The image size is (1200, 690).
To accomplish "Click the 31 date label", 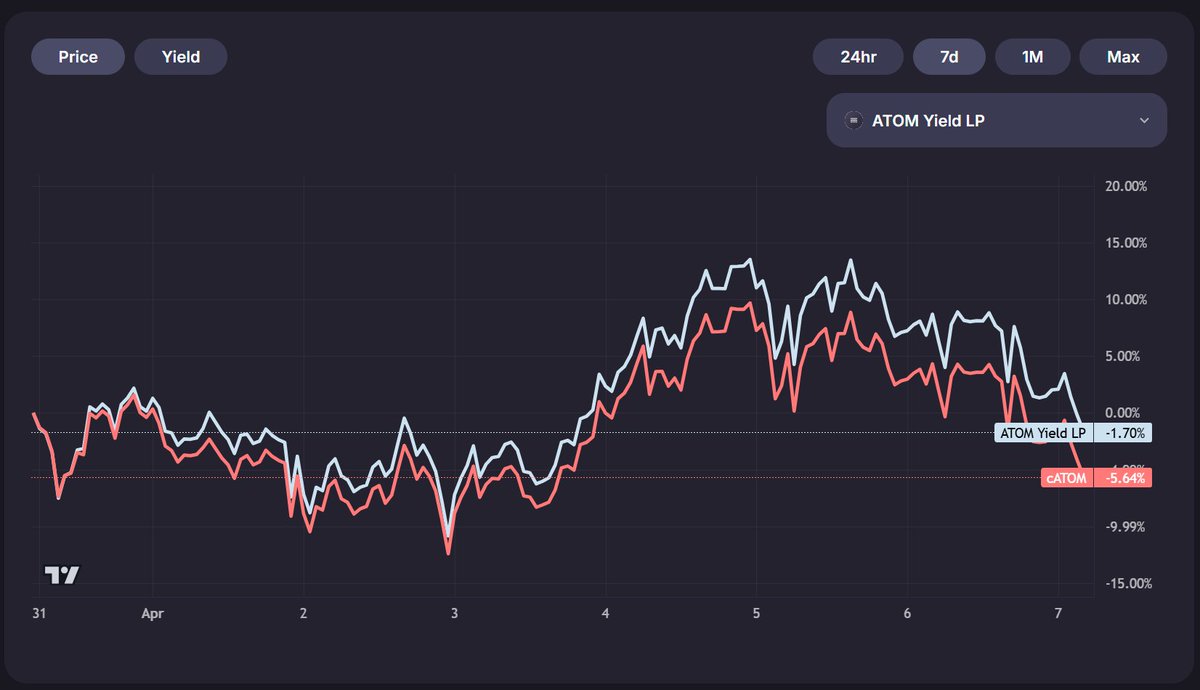I will click(38, 614).
